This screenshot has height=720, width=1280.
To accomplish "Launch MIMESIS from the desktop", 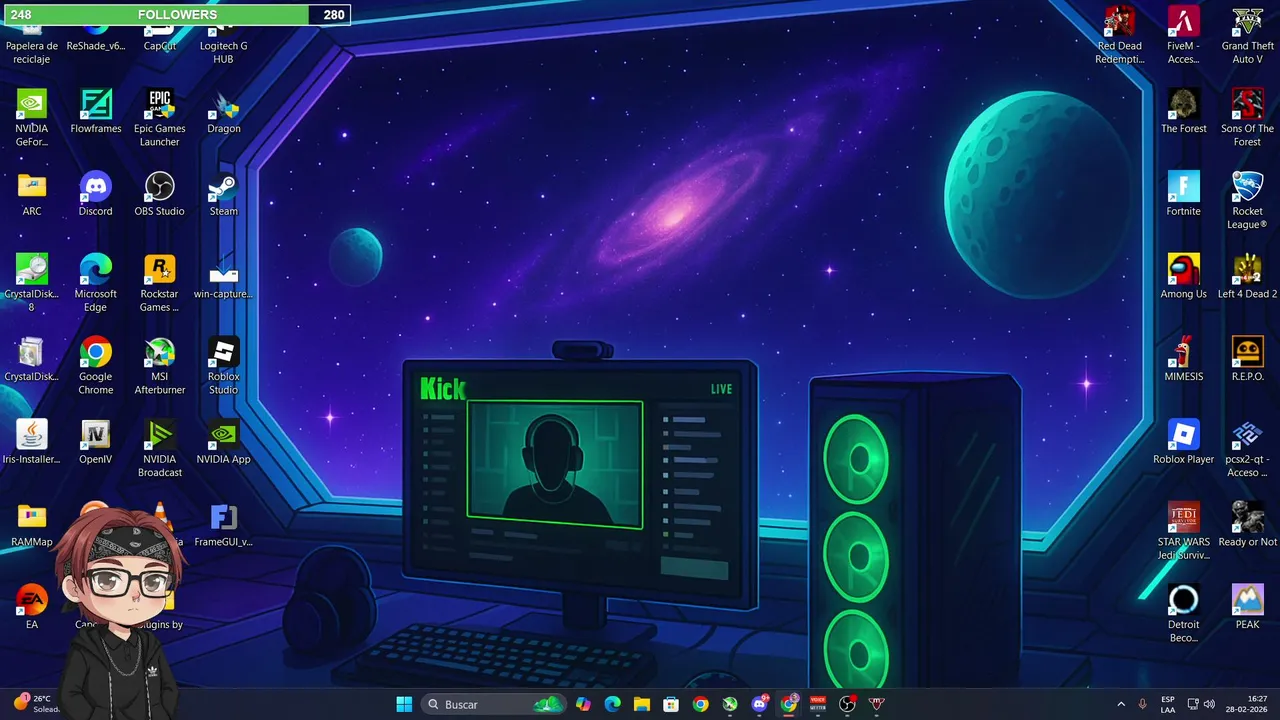I will point(1184,360).
